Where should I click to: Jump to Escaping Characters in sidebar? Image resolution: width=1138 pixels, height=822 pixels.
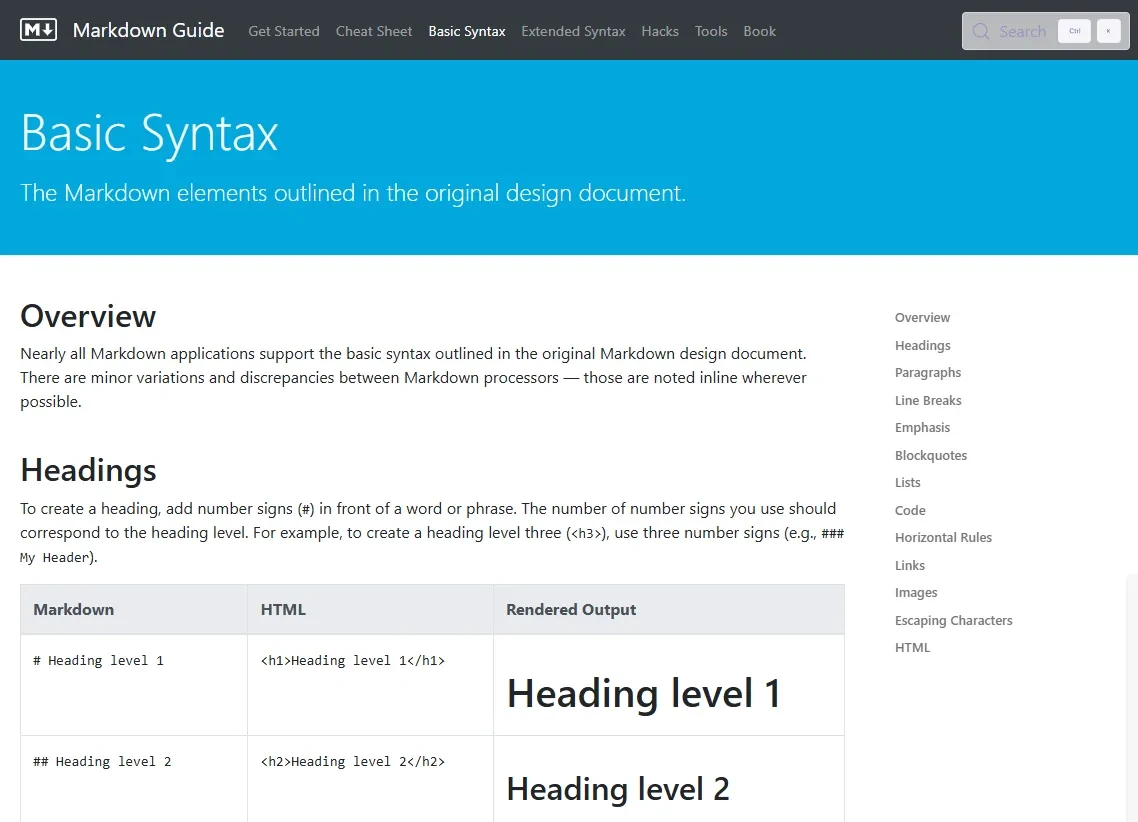953,620
